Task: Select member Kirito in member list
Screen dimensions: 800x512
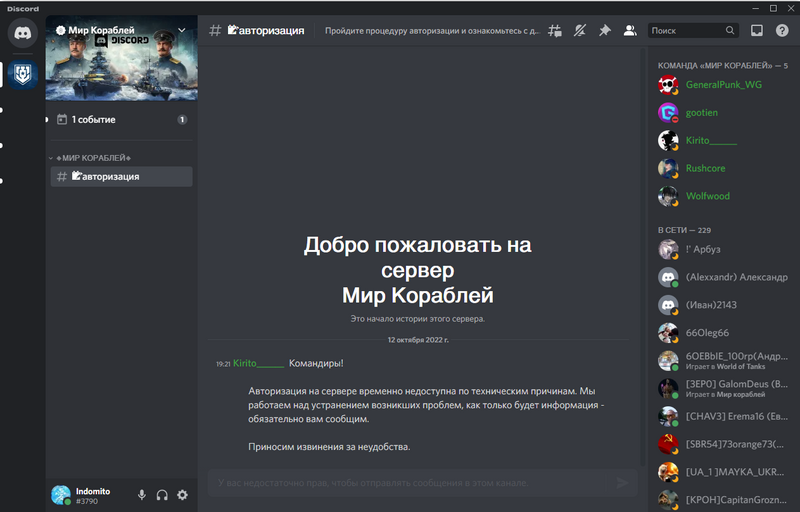Action: click(x=723, y=140)
